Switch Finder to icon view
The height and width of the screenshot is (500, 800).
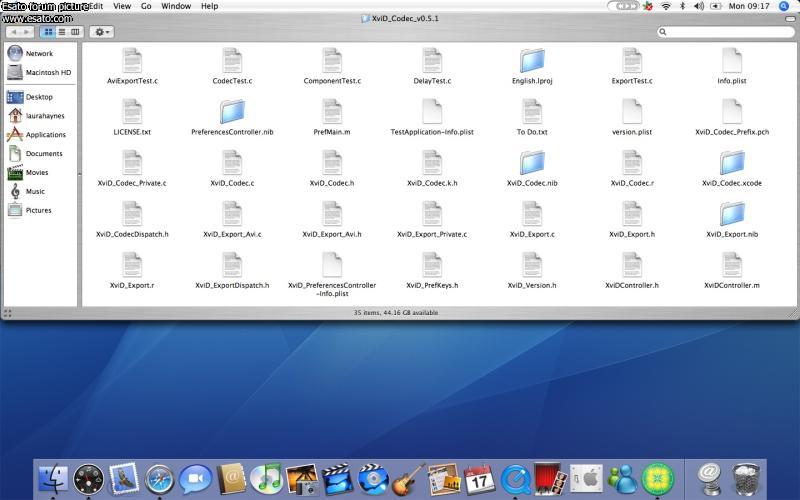(48, 32)
